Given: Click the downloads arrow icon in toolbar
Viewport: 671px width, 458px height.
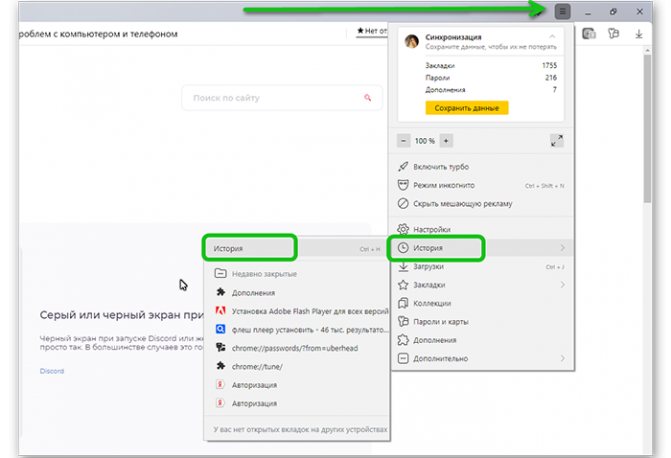Looking at the screenshot, I should (x=638, y=34).
